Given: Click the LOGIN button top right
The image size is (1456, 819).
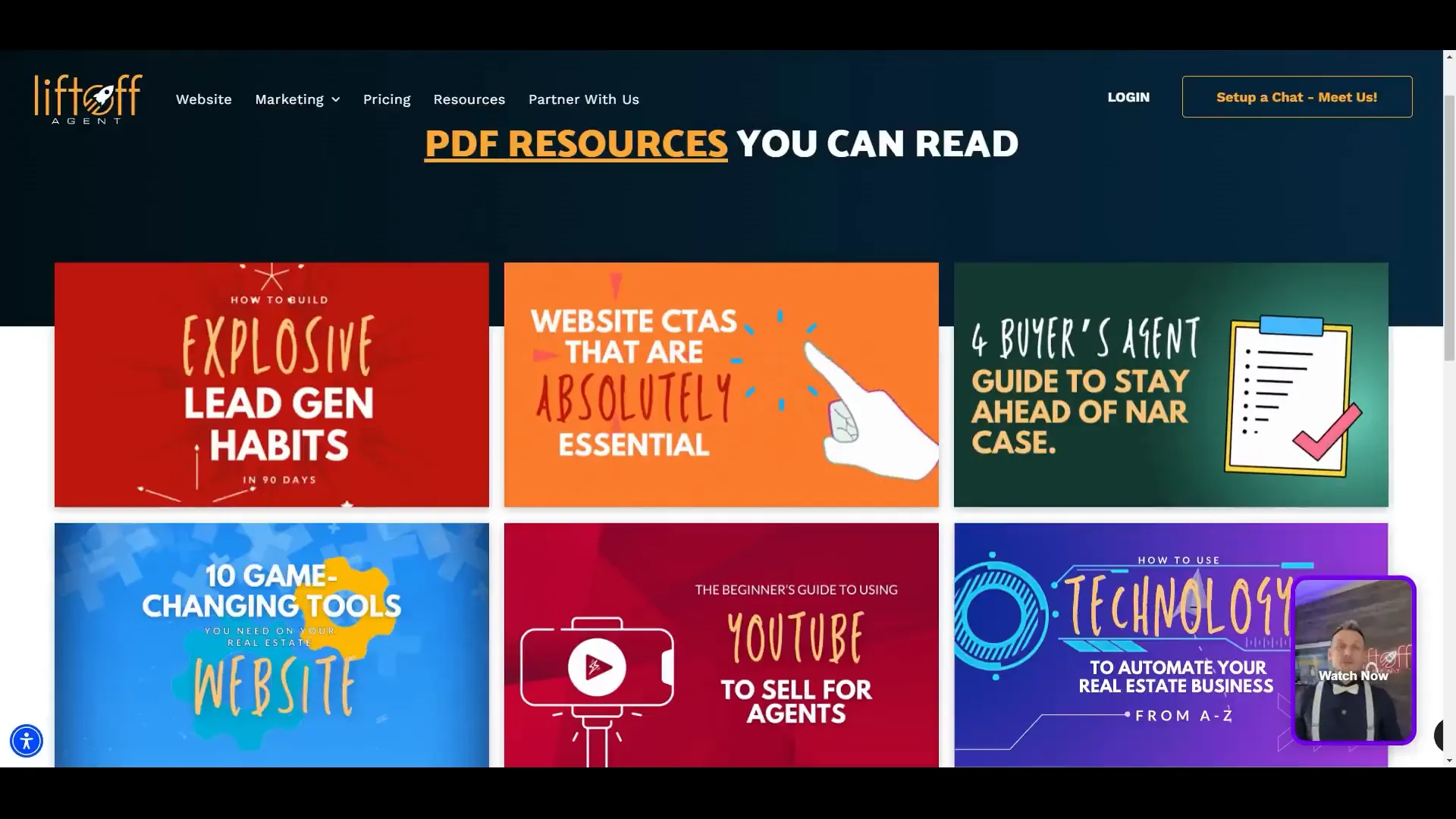Looking at the screenshot, I should [x=1128, y=97].
